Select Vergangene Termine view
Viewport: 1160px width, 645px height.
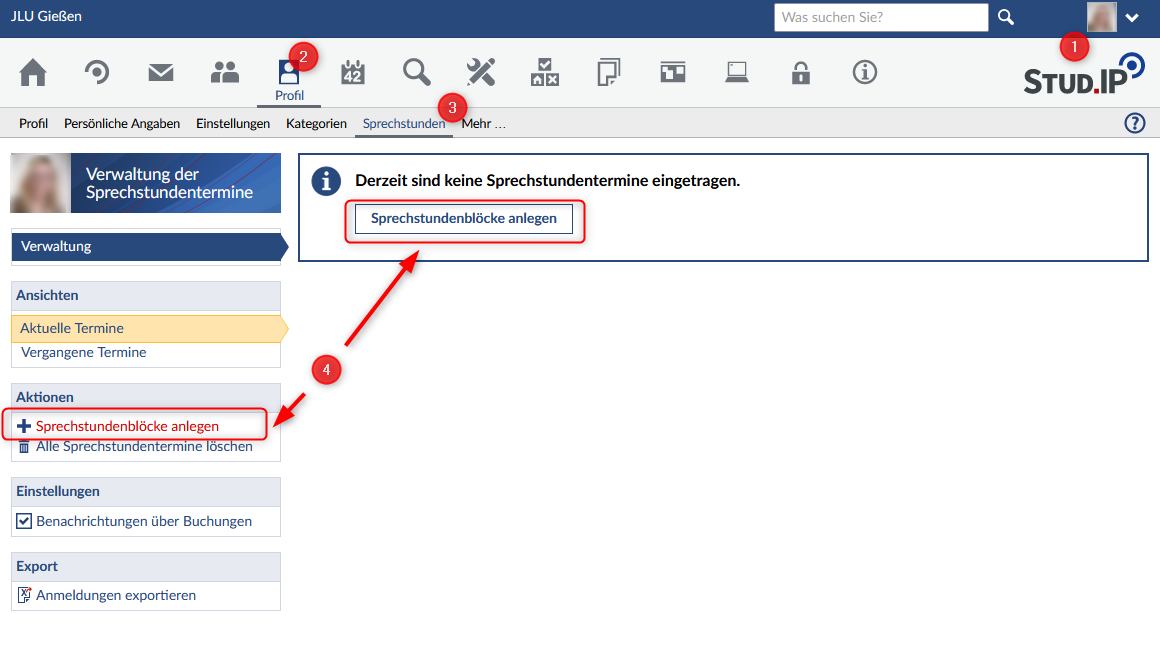(84, 352)
